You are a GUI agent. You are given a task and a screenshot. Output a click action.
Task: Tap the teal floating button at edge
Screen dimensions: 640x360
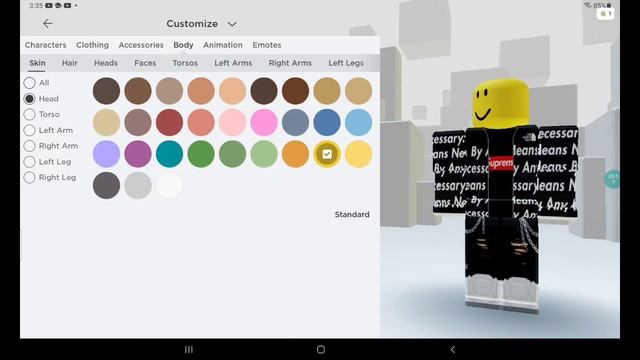point(612,179)
